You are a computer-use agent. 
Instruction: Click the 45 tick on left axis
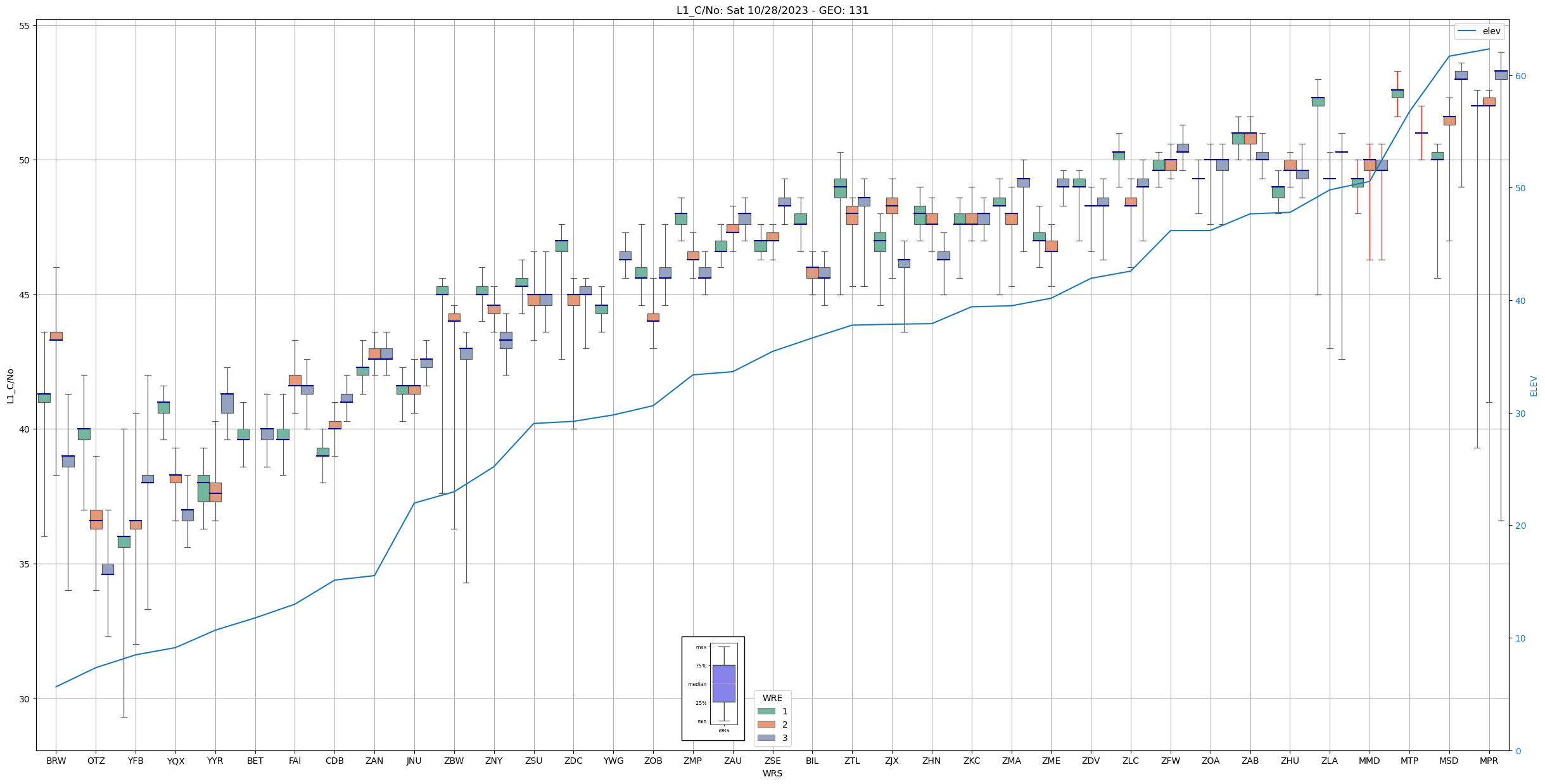[24, 295]
